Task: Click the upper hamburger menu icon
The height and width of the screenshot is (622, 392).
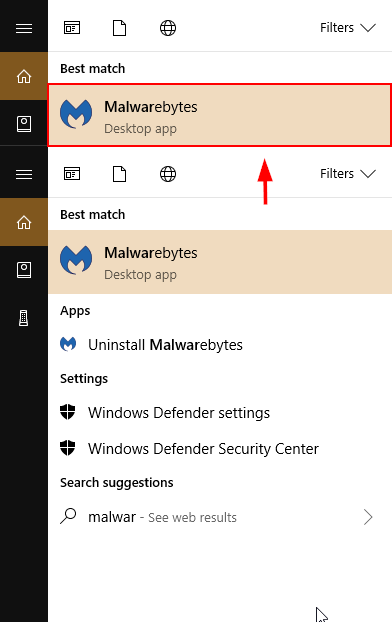Action: tap(24, 28)
